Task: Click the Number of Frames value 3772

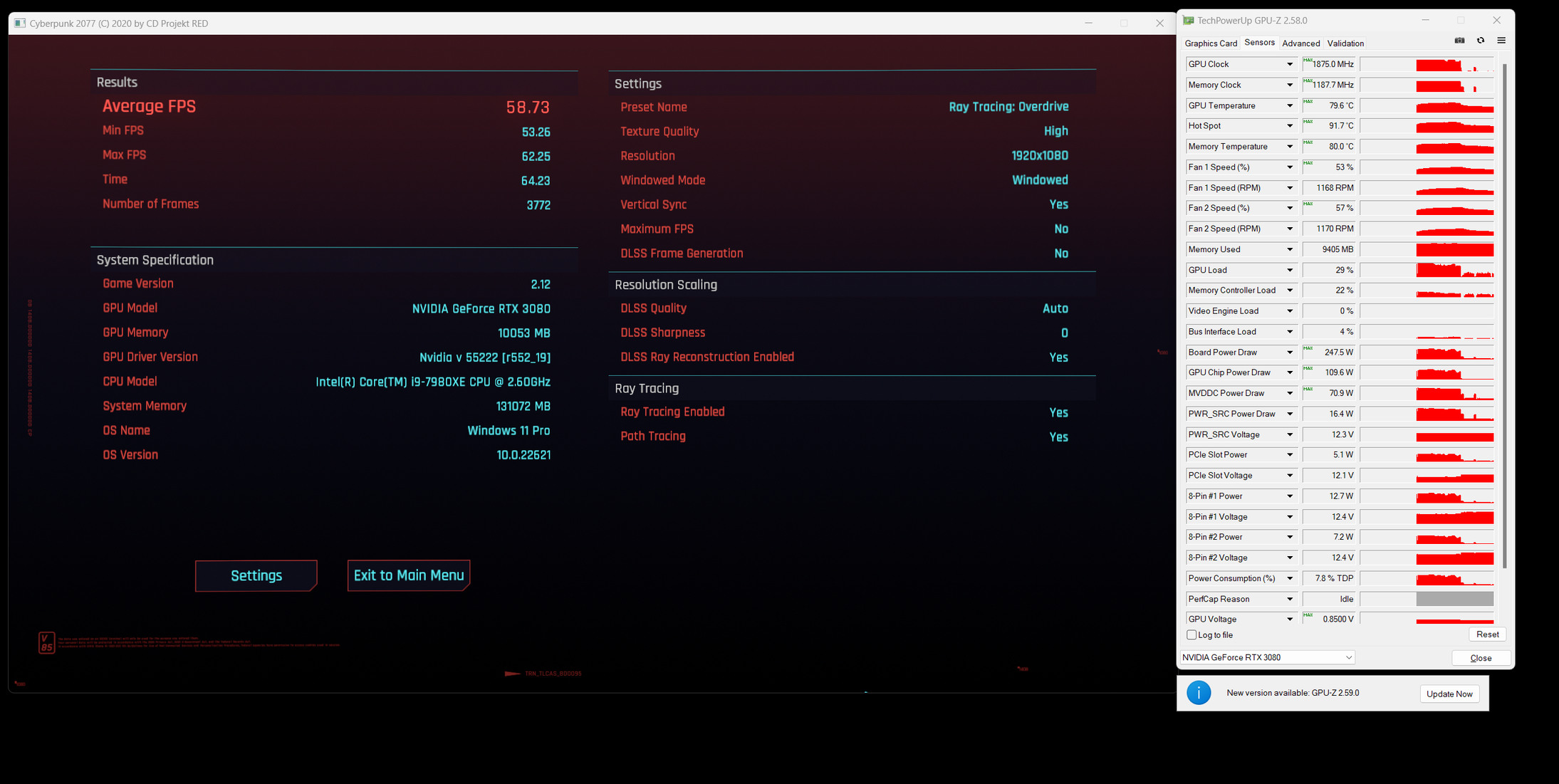Action: point(538,205)
